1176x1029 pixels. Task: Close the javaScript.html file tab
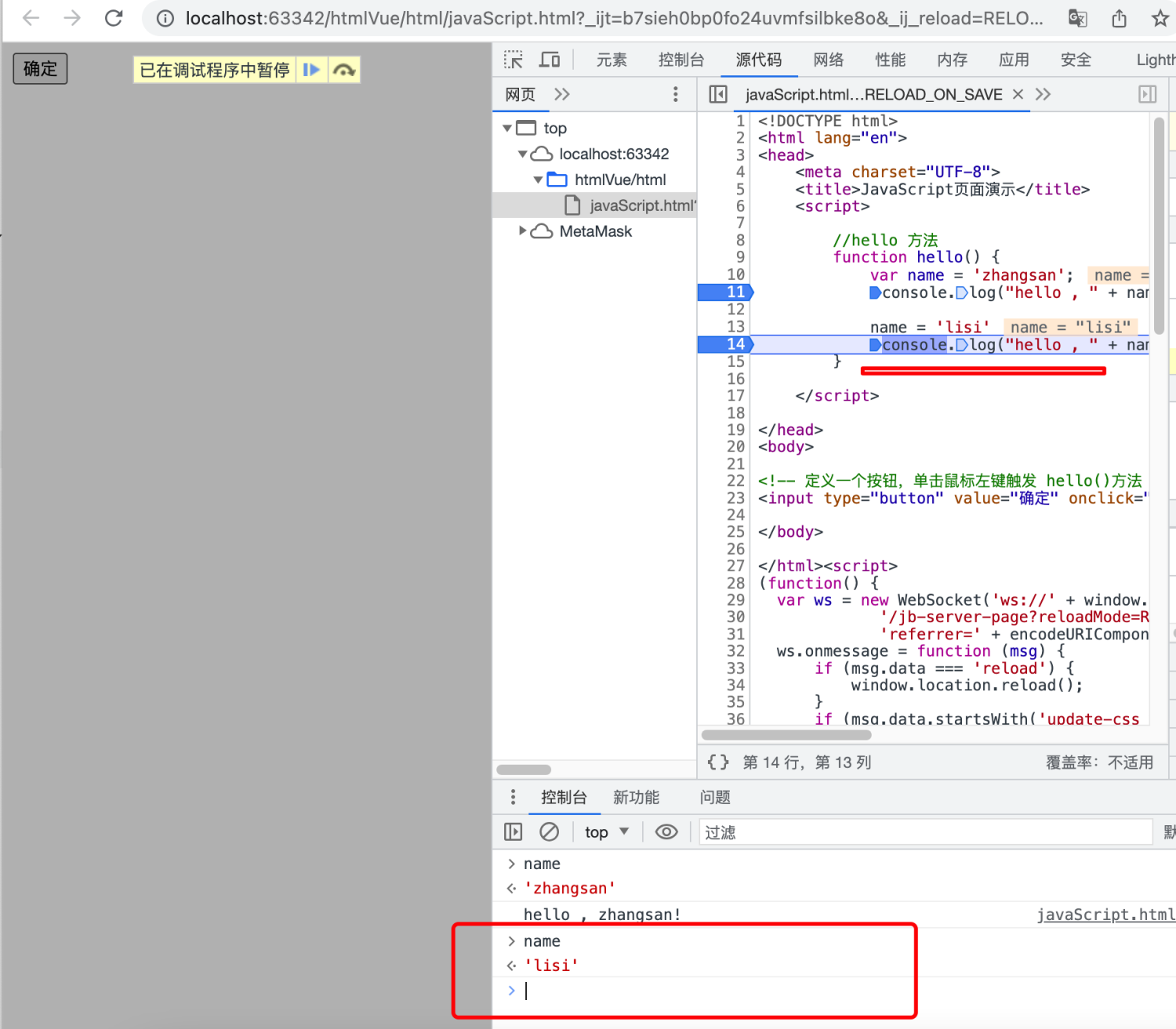tap(1018, 94)
